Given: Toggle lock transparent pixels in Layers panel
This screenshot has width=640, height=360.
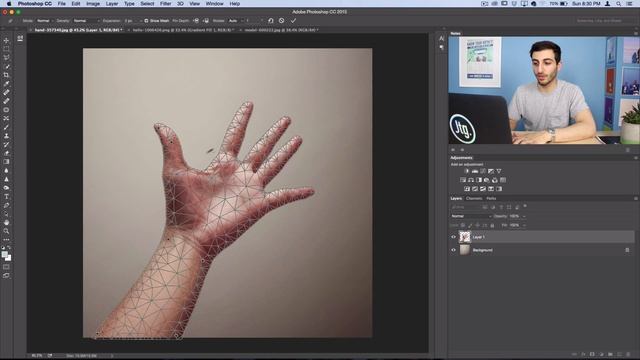Looking at the screenshot, I should point(463,225).
